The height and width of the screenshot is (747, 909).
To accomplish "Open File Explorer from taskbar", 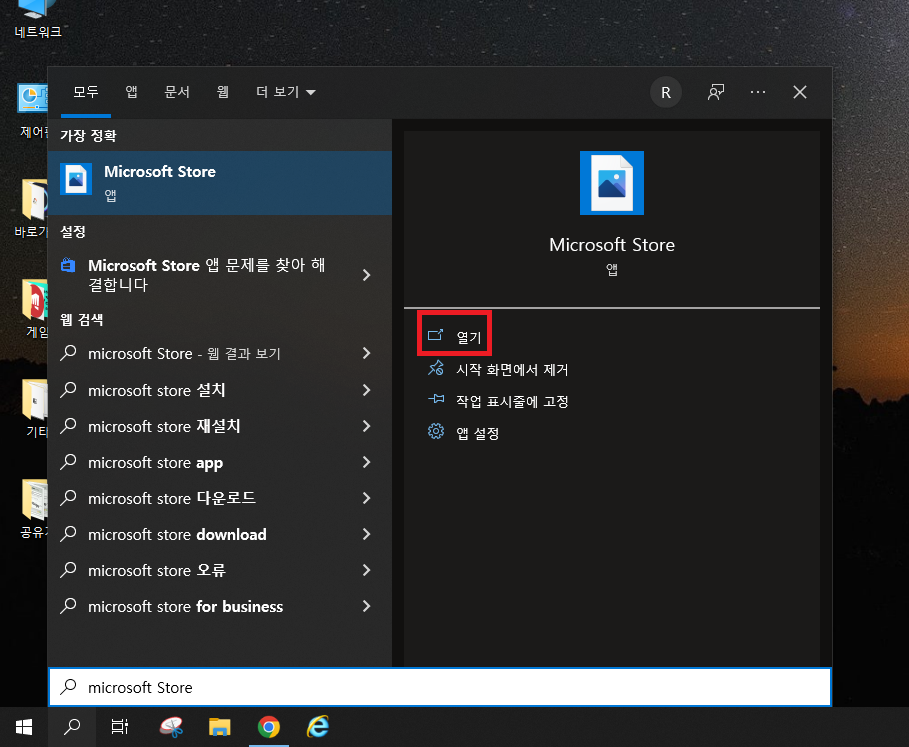I will [220, 727].
